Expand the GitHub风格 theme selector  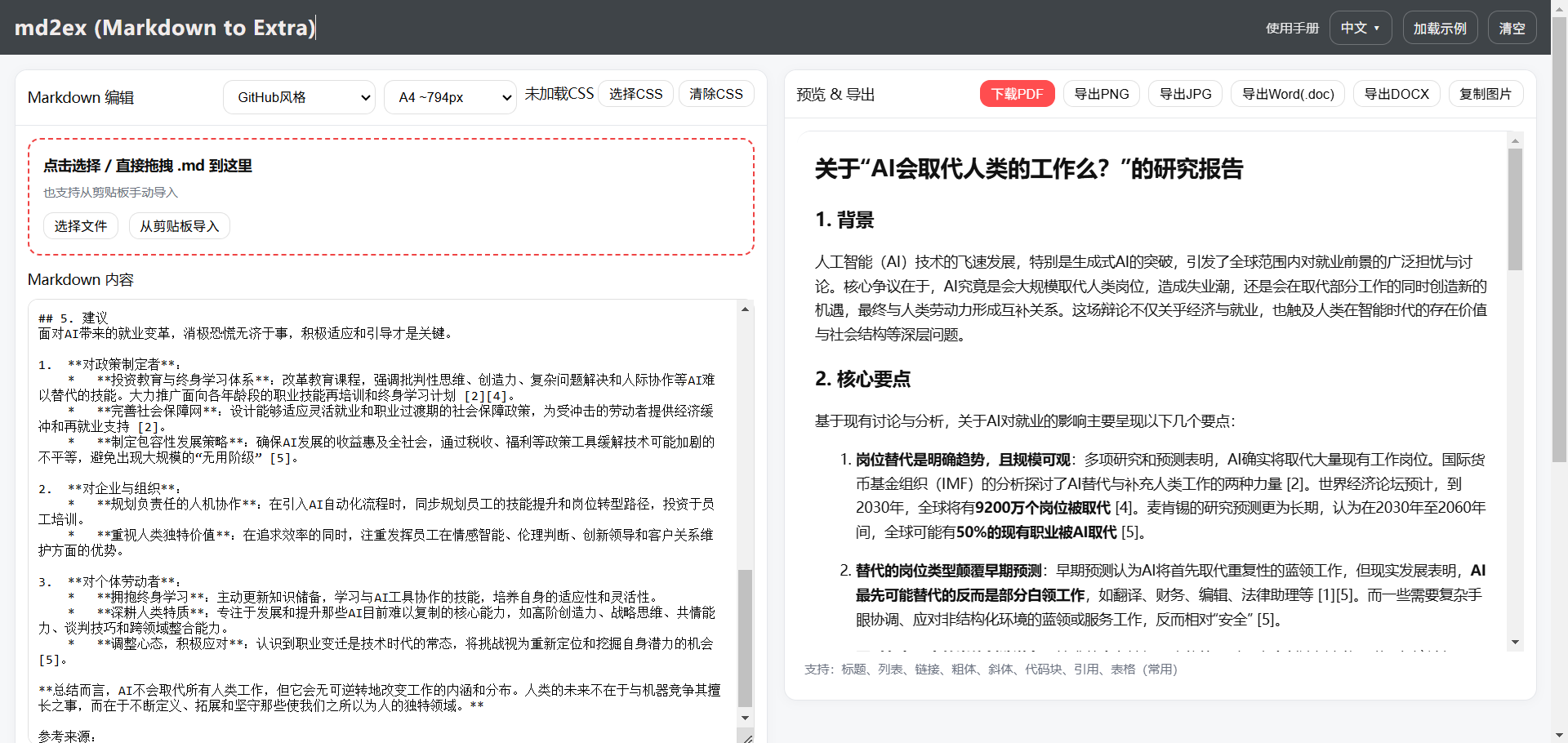(299, 97)
